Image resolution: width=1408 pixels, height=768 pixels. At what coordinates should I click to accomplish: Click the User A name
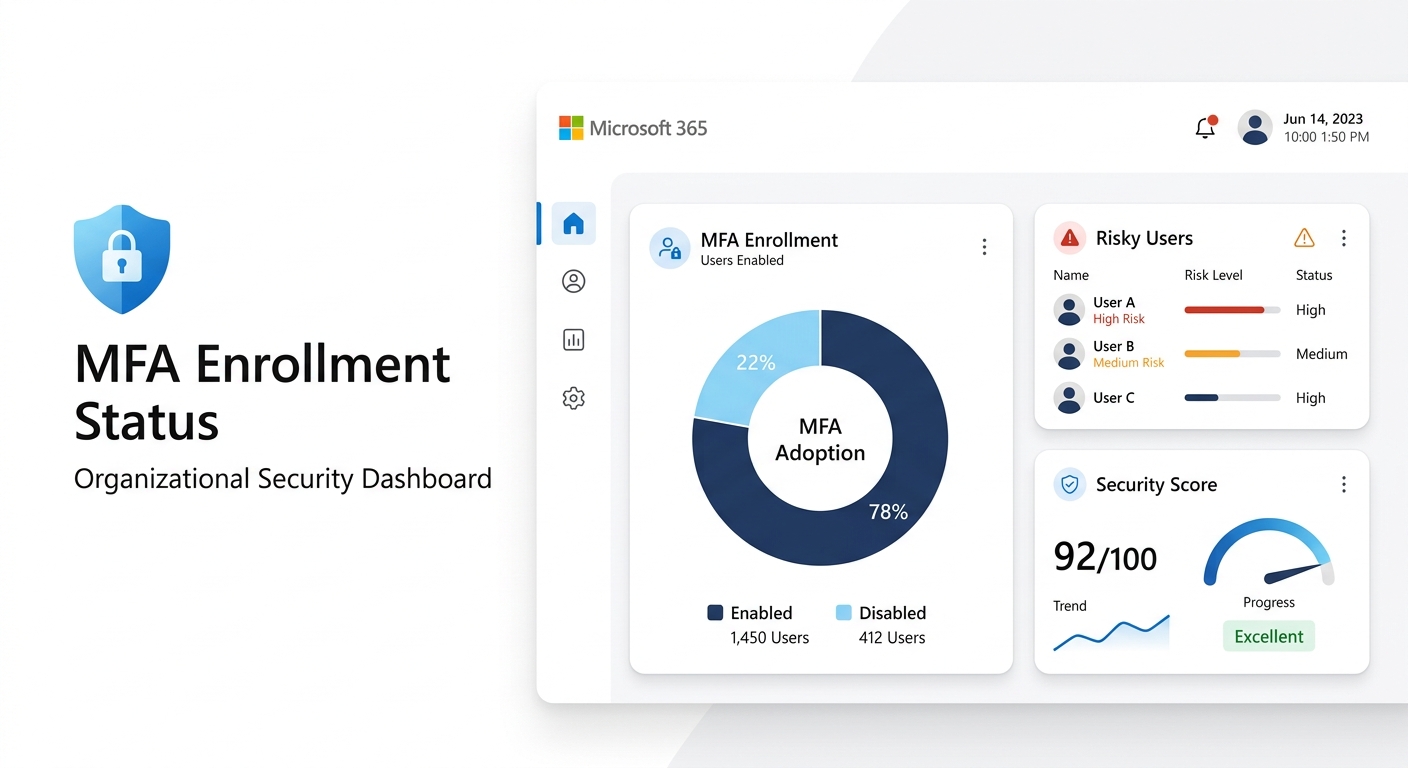pyautogui.click(x=1114, y=302)
